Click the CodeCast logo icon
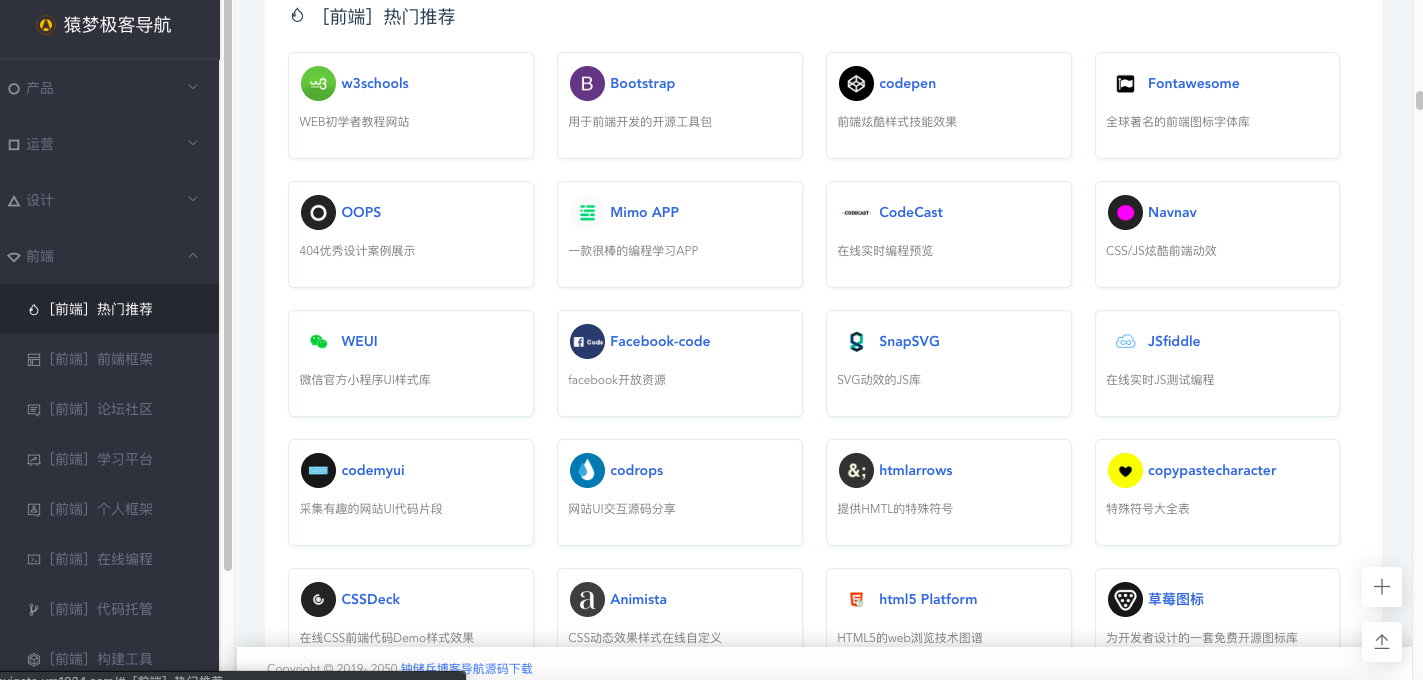This screenshot has height=680, width=1423. click(x=856, y=213)
